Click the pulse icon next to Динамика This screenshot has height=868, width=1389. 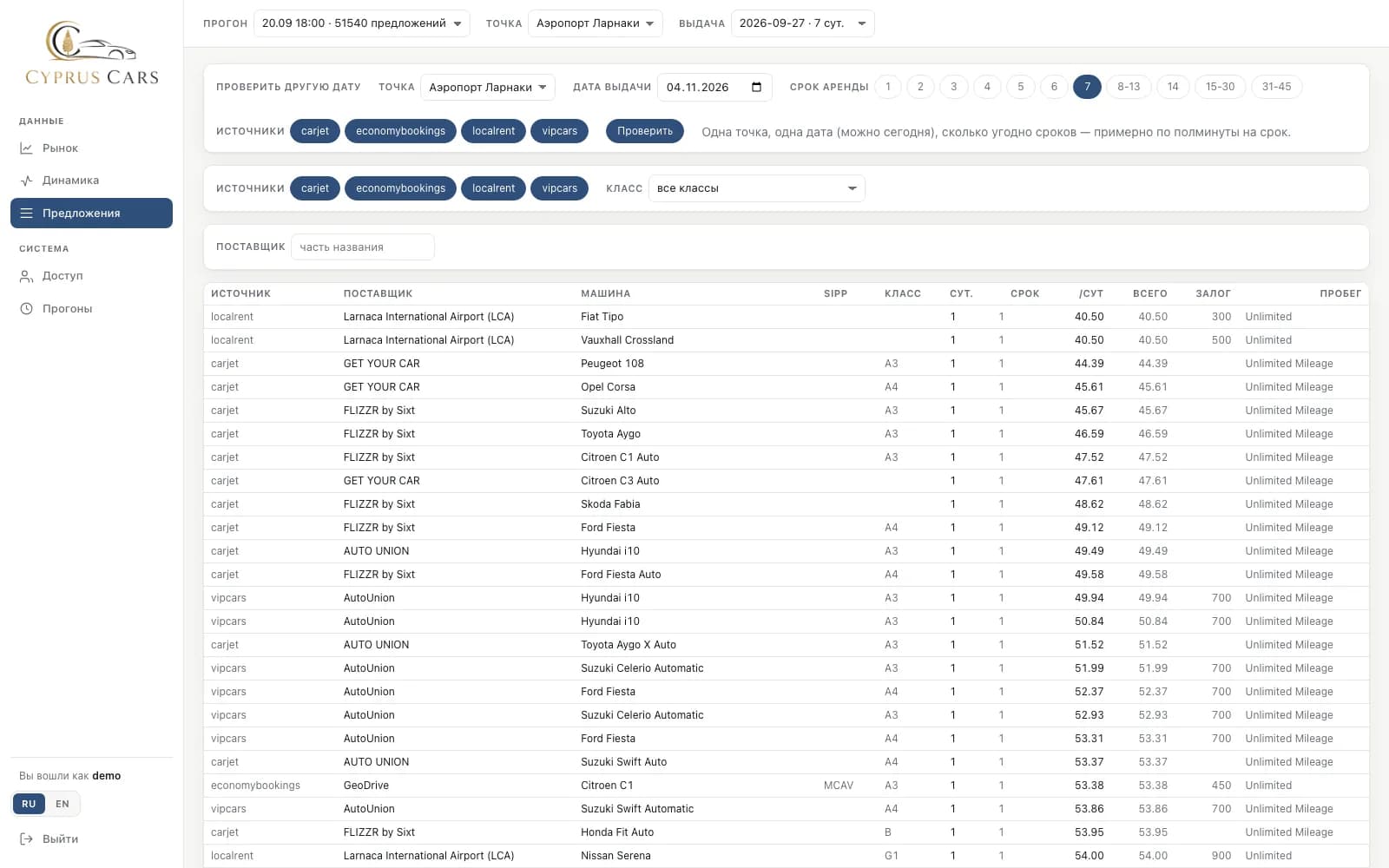point(27,181)
